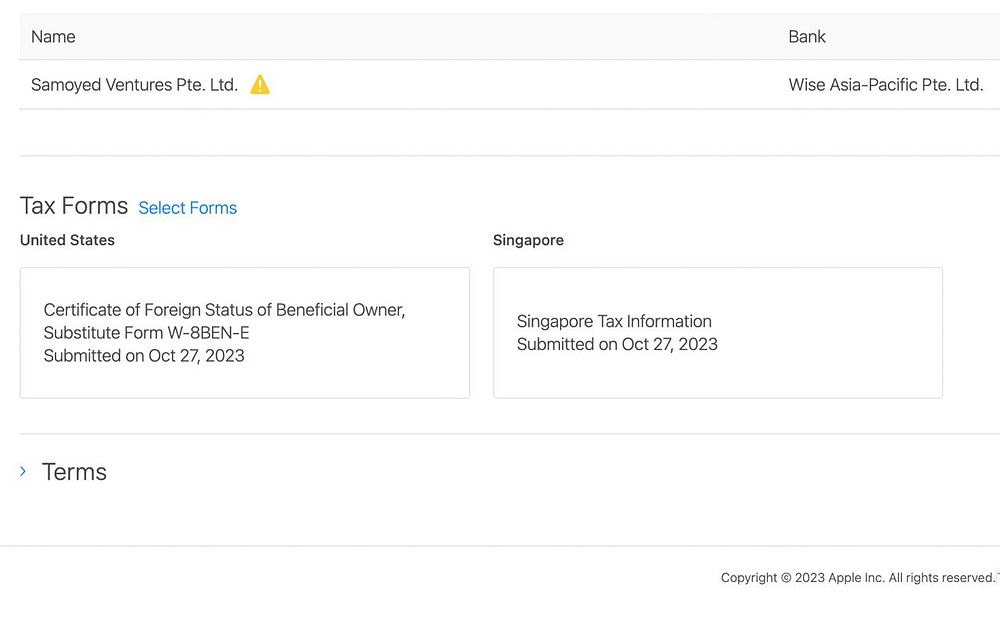Open the Select Forms link
The image size is (1000, 636).
coord(188,208)
